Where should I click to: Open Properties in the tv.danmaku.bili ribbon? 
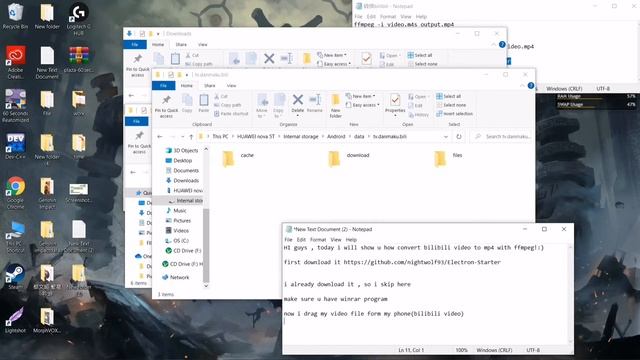pyautogui.click(x=395, y=105)
